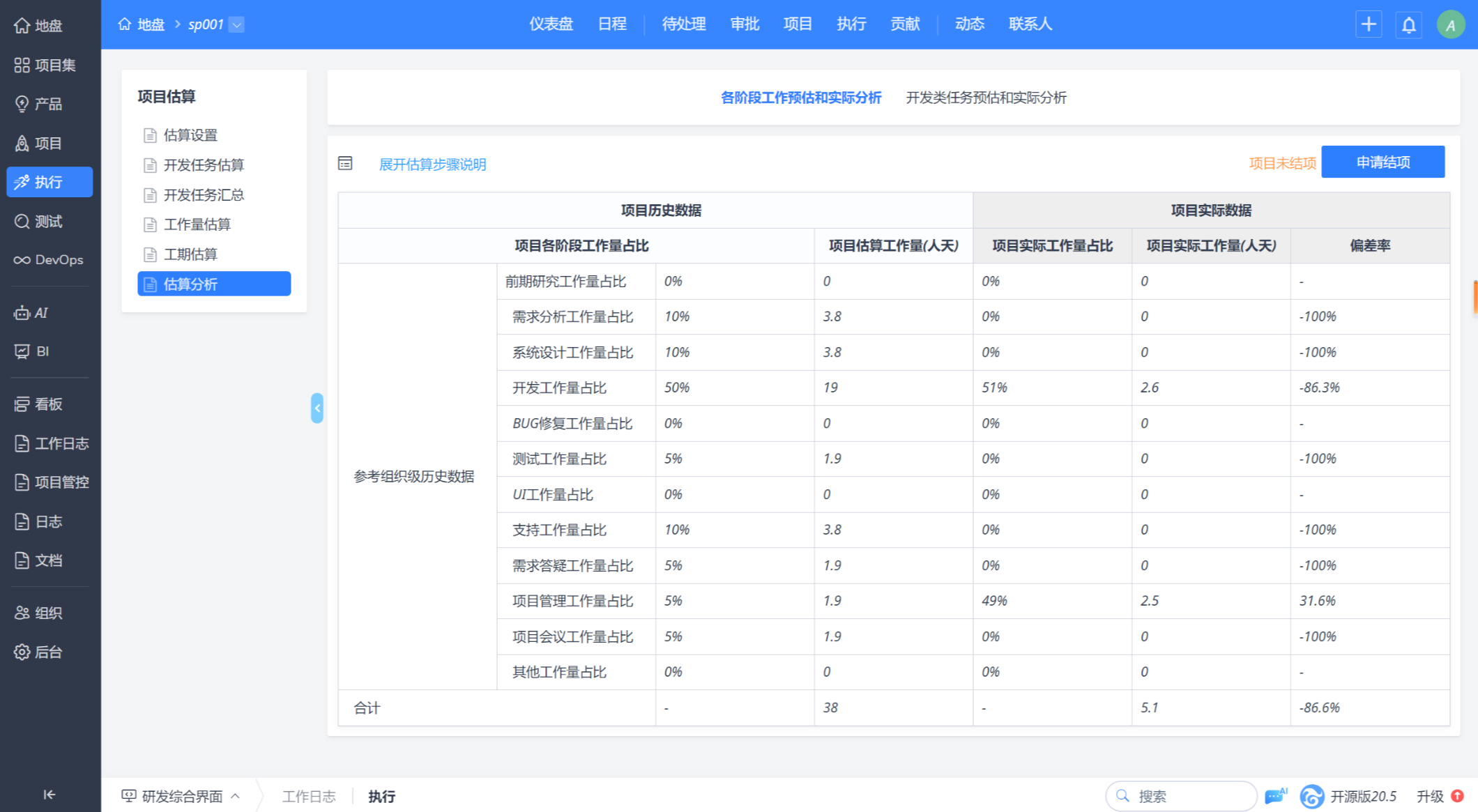Open the AI chat assistant icon
1478x812 pixels.
coord(1275,795)
